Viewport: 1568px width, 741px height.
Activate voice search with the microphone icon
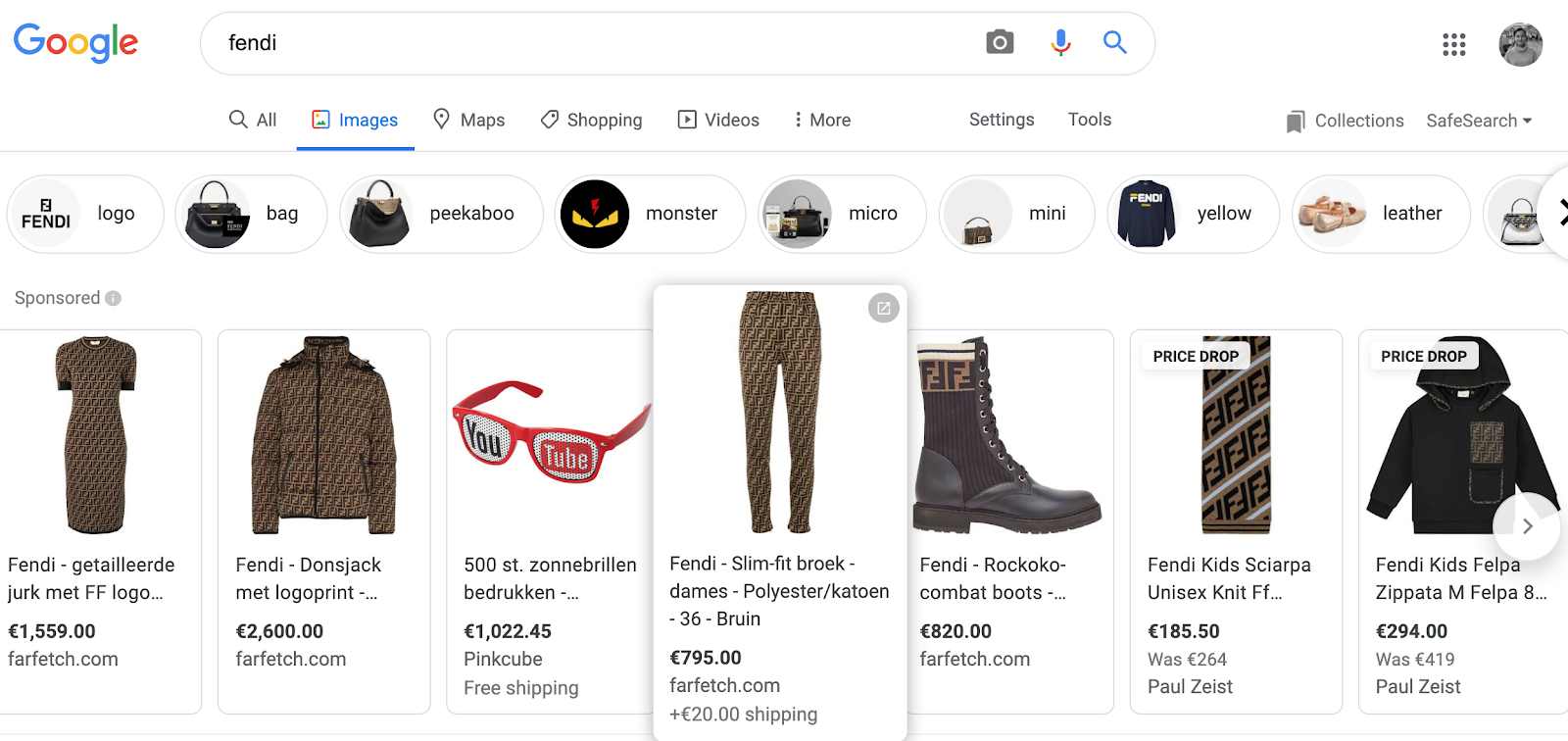tap(1058, 43)
